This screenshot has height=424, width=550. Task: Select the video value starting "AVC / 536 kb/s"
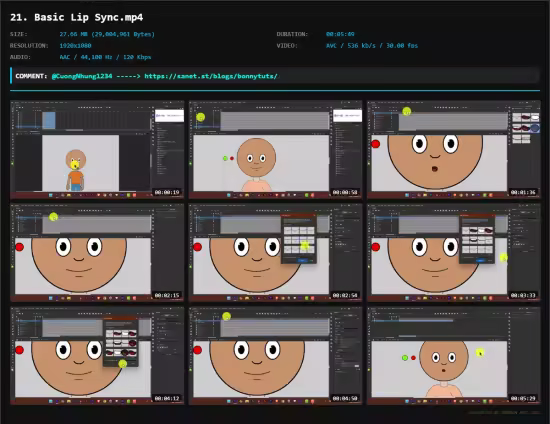click(372, 46)
